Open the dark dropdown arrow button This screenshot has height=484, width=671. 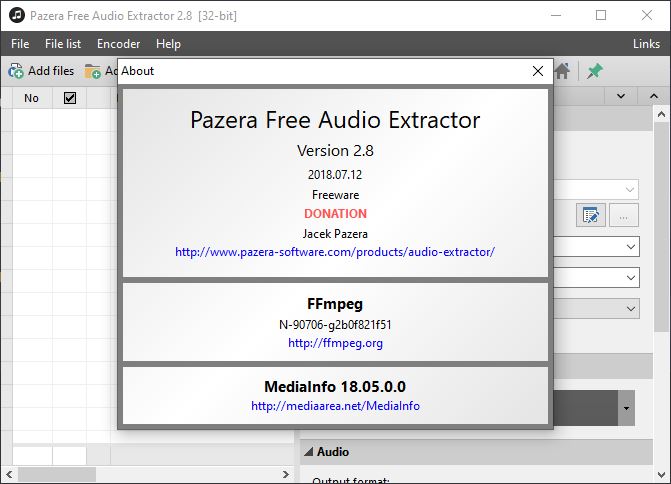[626, 408]
